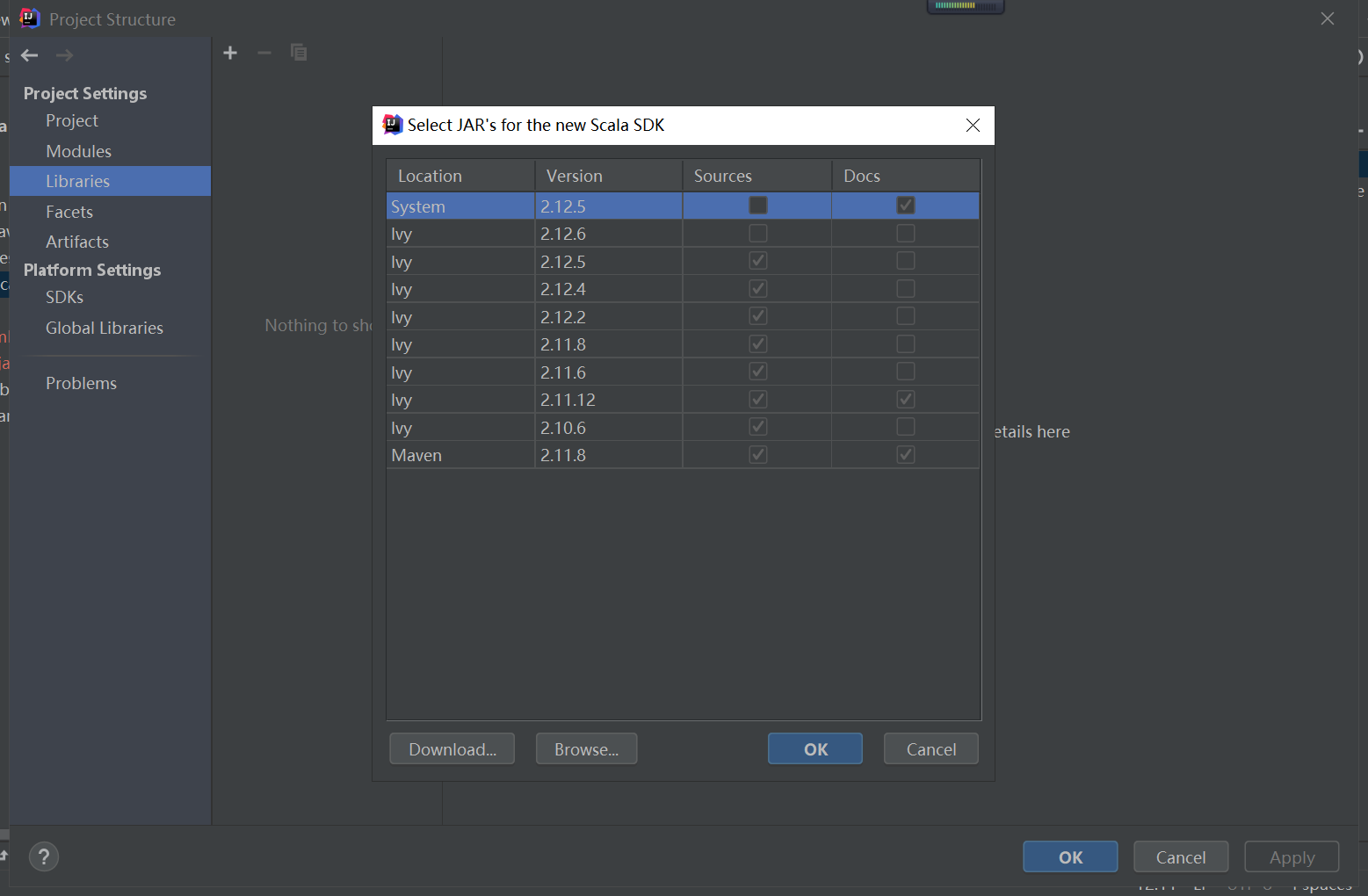1368x896 pixels.
Task: Click the memory indicator bar at the top
Action: [965, 5]
